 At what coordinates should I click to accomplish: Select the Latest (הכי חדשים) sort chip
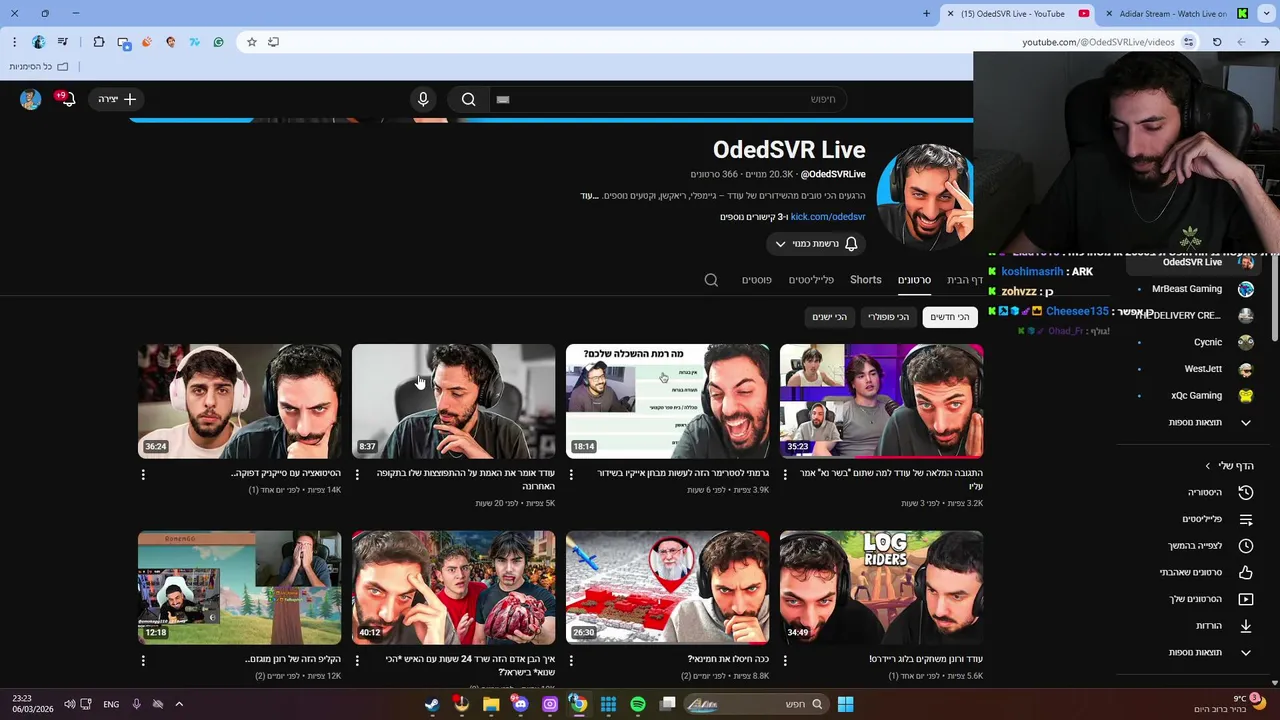coord(950,317)
